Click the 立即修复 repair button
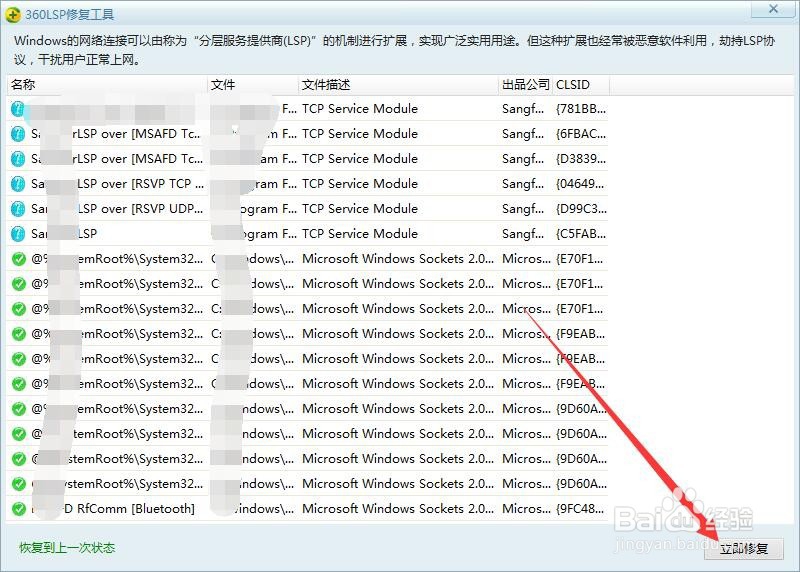Image resolution: width=800 pixels, height=572 pixels. (x=743, y=549)
